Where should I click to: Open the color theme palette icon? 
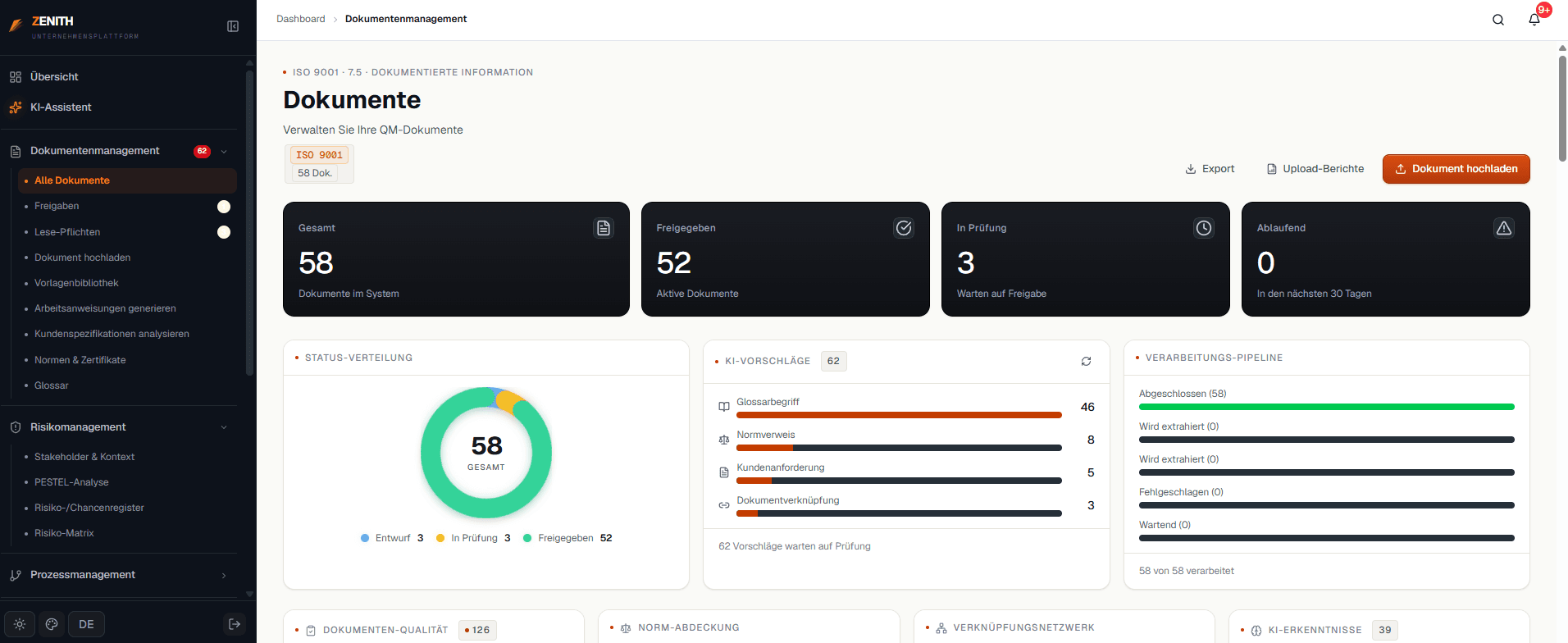(x=52, y=624)
